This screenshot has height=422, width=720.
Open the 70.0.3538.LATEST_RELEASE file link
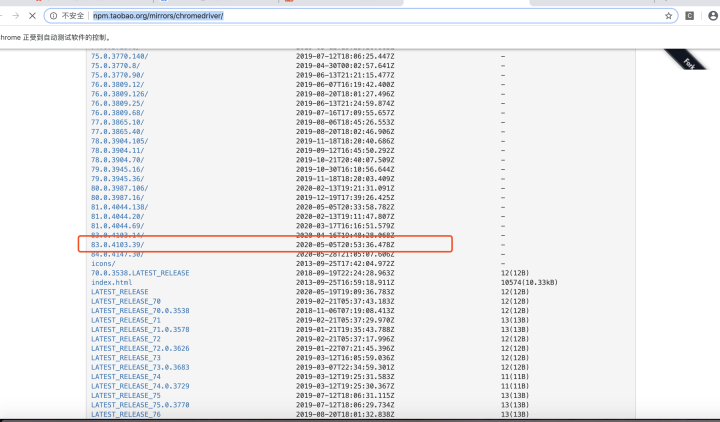(x=140, y=273)
